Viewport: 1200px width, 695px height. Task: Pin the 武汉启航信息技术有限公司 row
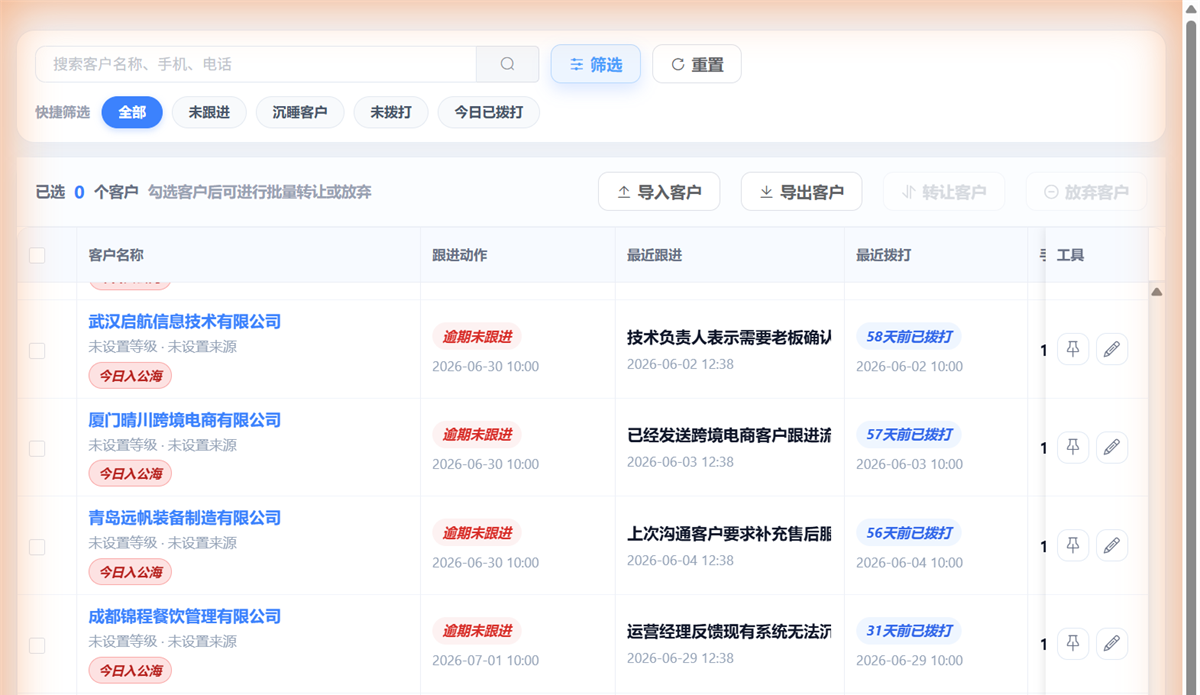pyautogui.click(x=1073, y=349)
